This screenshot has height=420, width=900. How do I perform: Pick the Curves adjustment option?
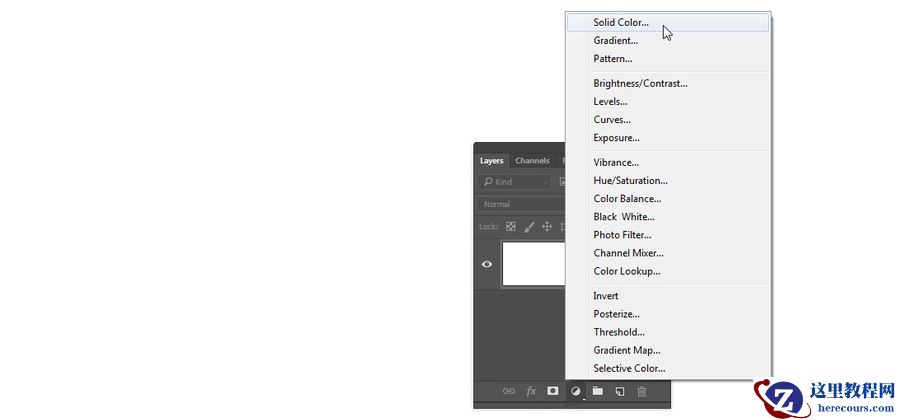(x=611, y=120)
